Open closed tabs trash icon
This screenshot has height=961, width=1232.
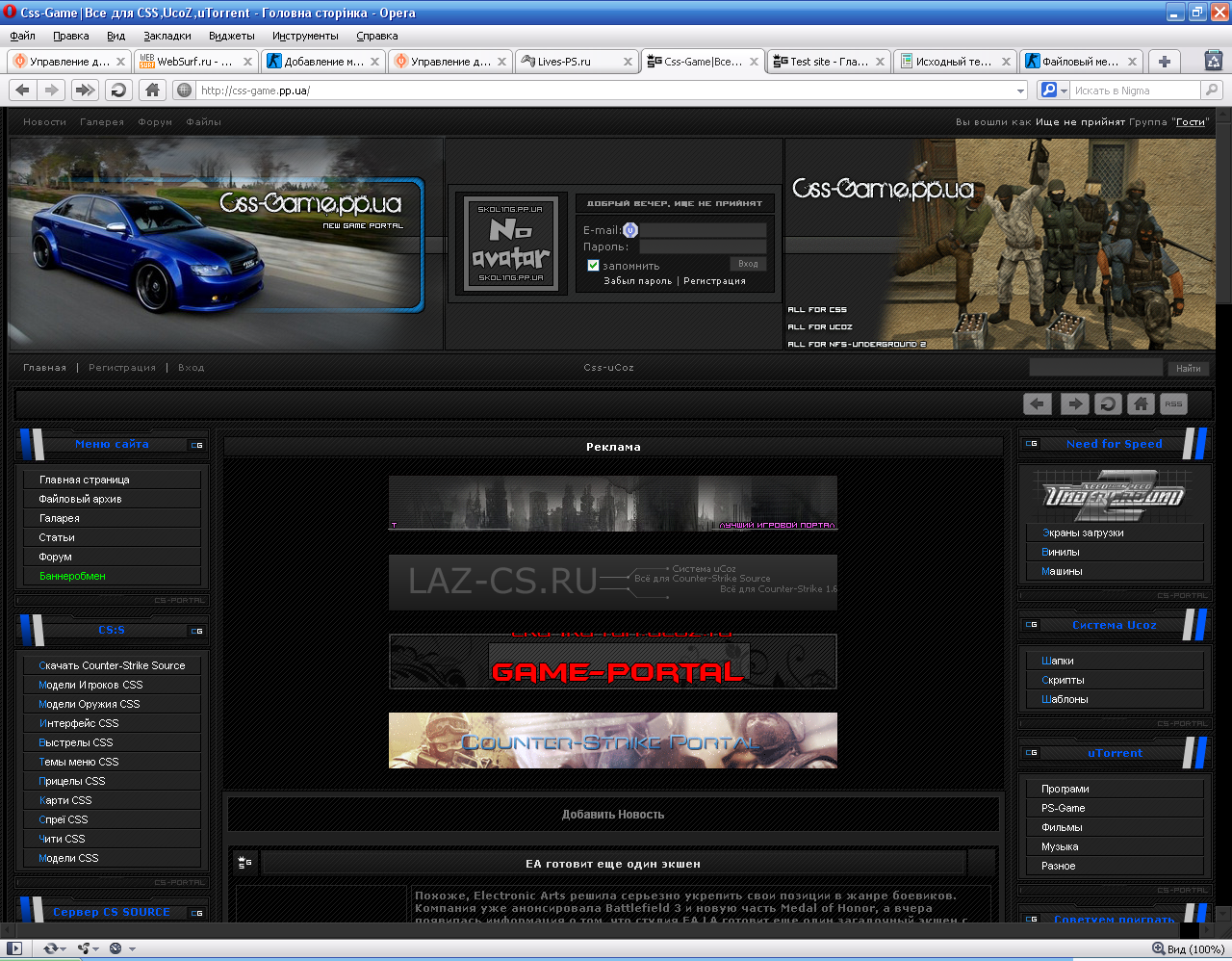pyautogui.click(x=1214, y=60)
